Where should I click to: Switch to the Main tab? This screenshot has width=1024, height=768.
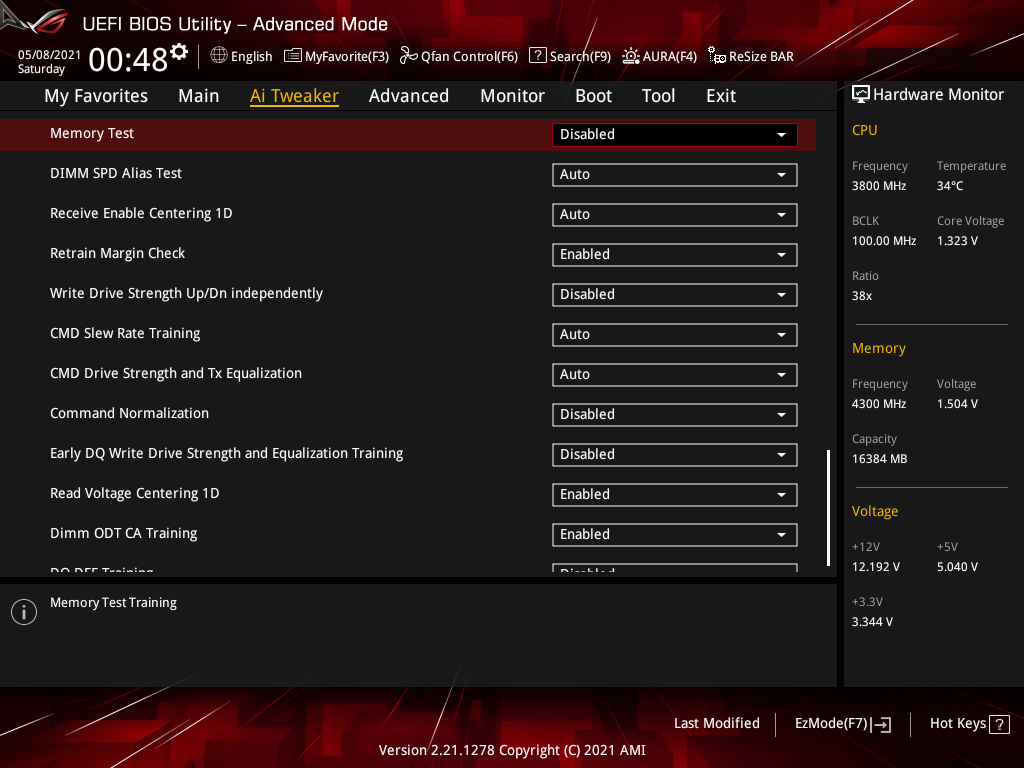click(x=199, y=96)
